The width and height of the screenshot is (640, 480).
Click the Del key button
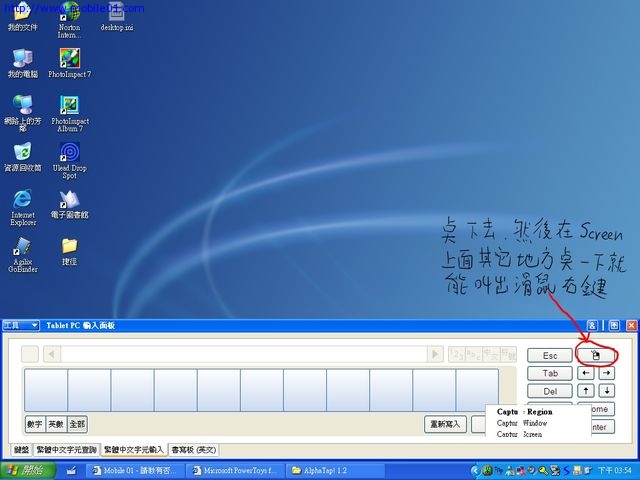(550, 391)
